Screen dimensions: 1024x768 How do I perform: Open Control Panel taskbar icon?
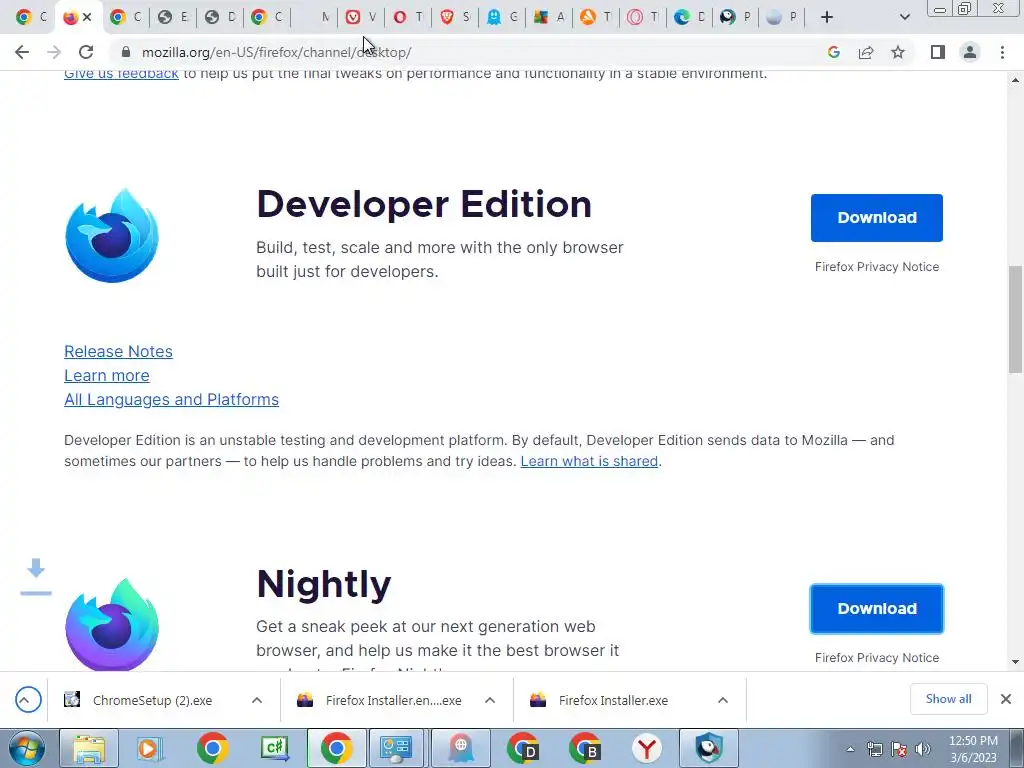(x=397, y=748)
